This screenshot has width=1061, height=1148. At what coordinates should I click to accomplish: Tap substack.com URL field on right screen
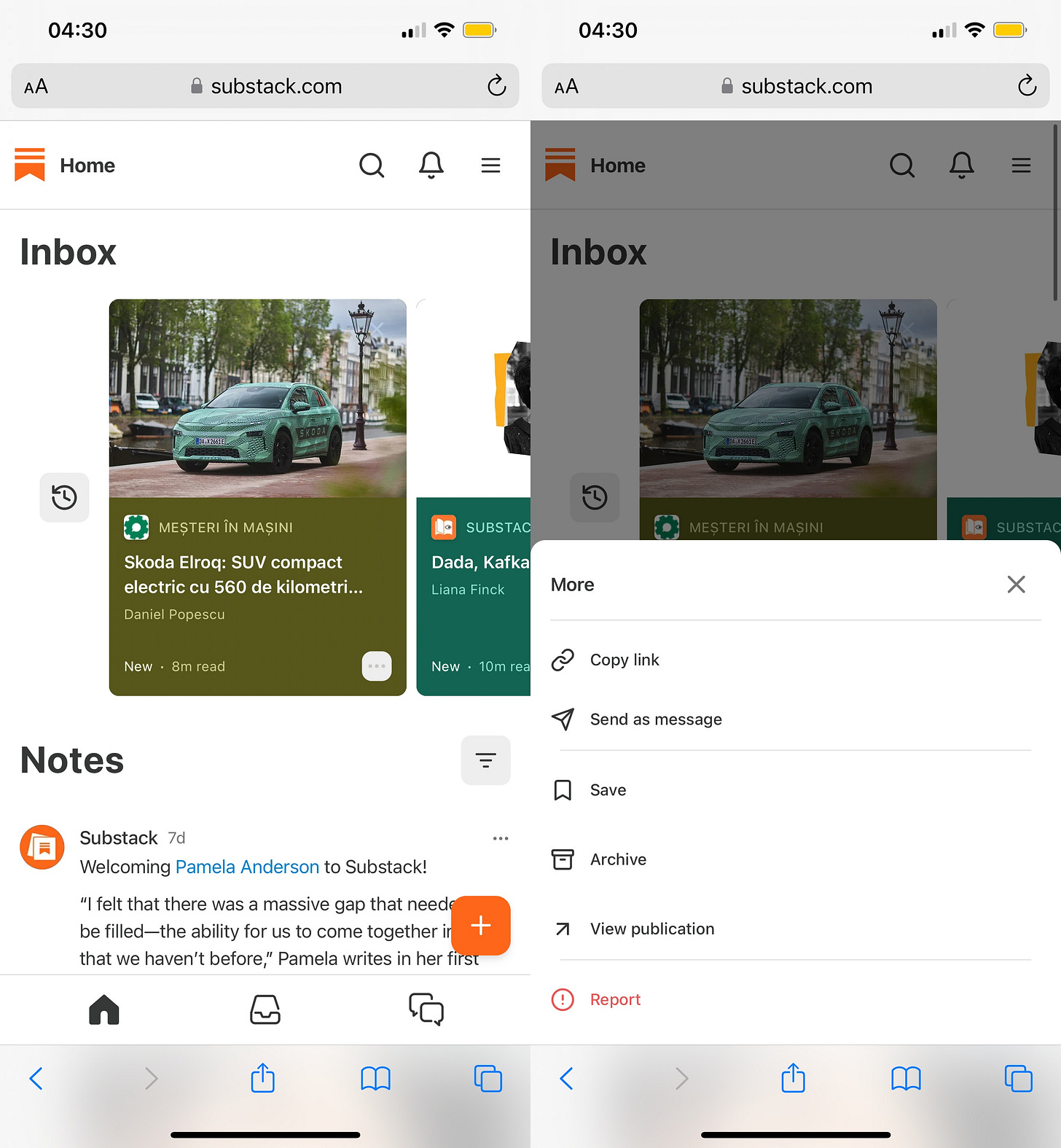pos(796,86)
